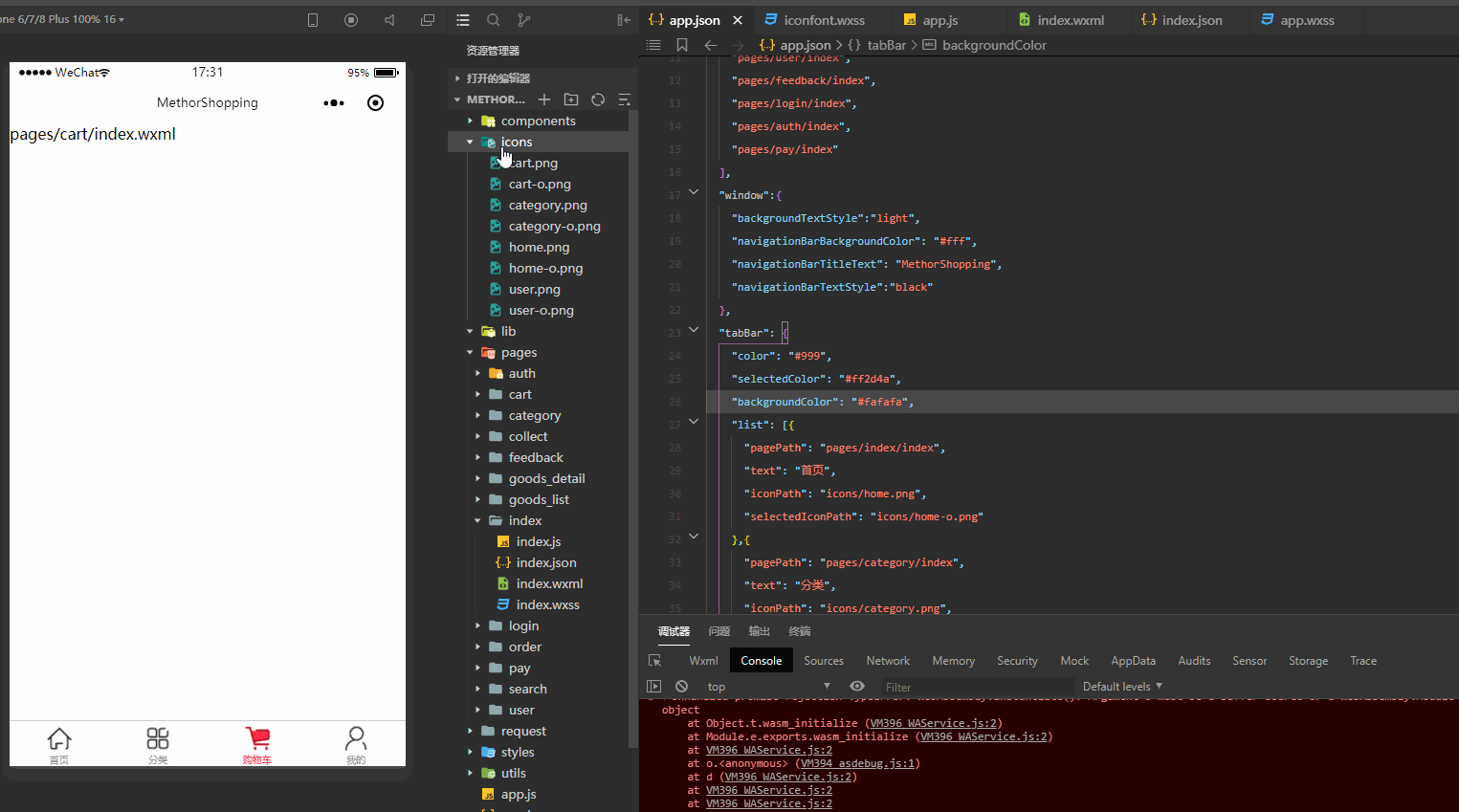Click tabBar breadcrumb in editor path

click(x=877, y=45)
